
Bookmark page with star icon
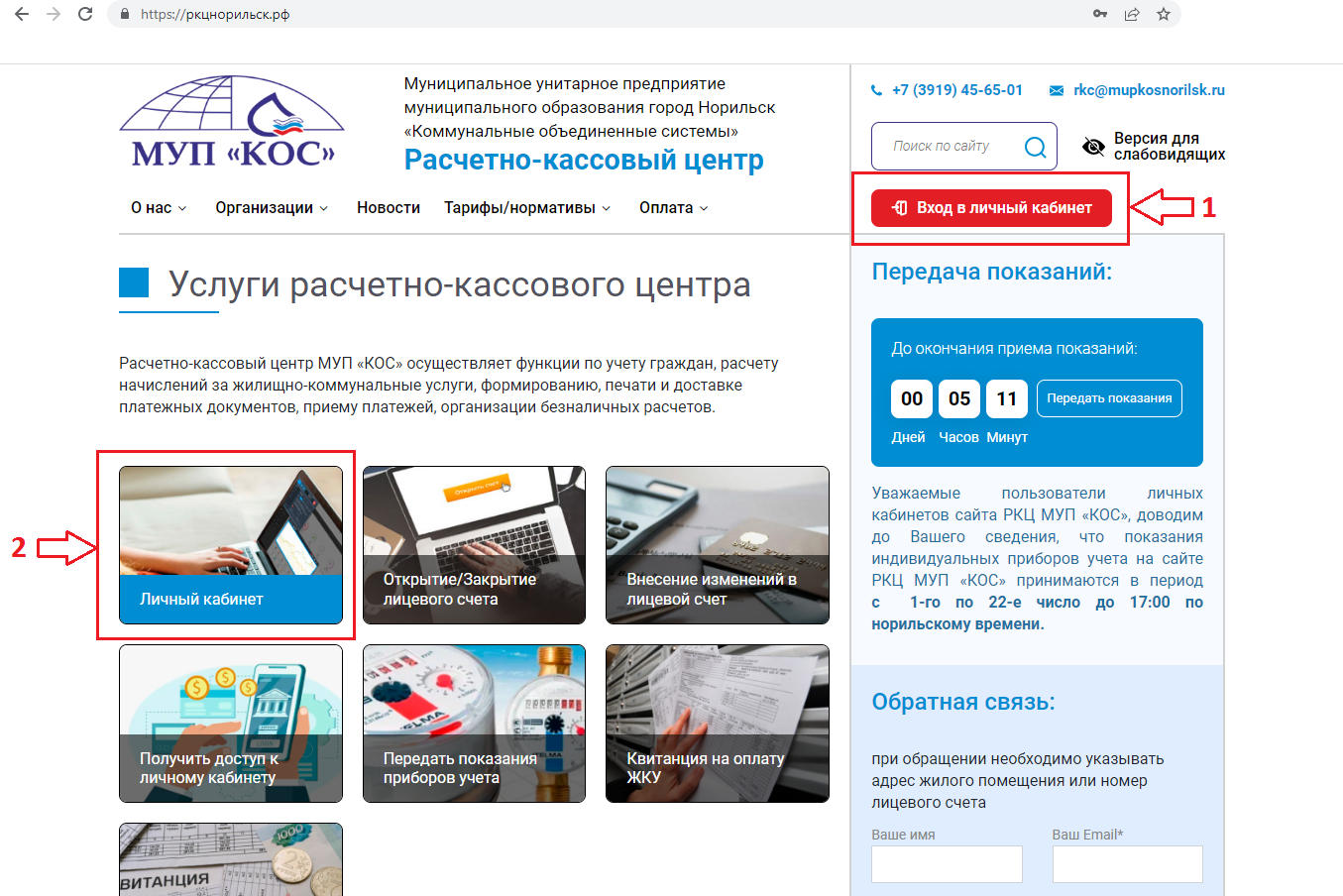(x=1164, y=14)
